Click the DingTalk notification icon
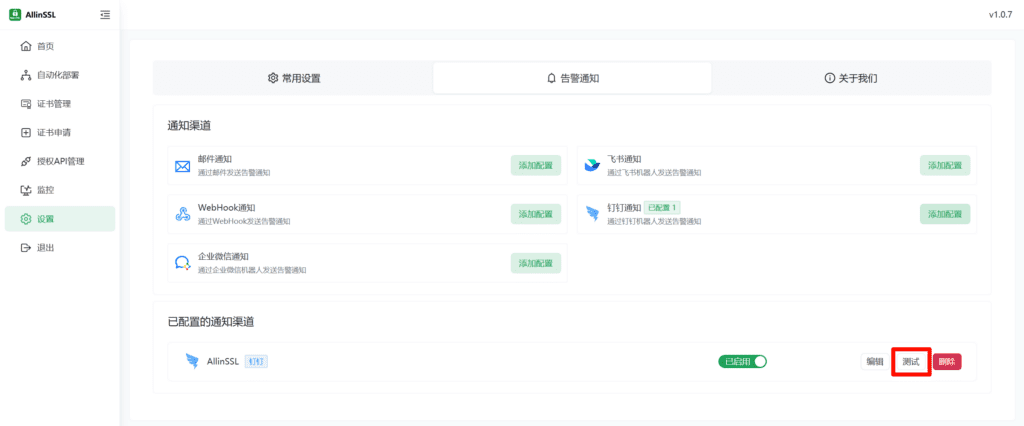 592,214
